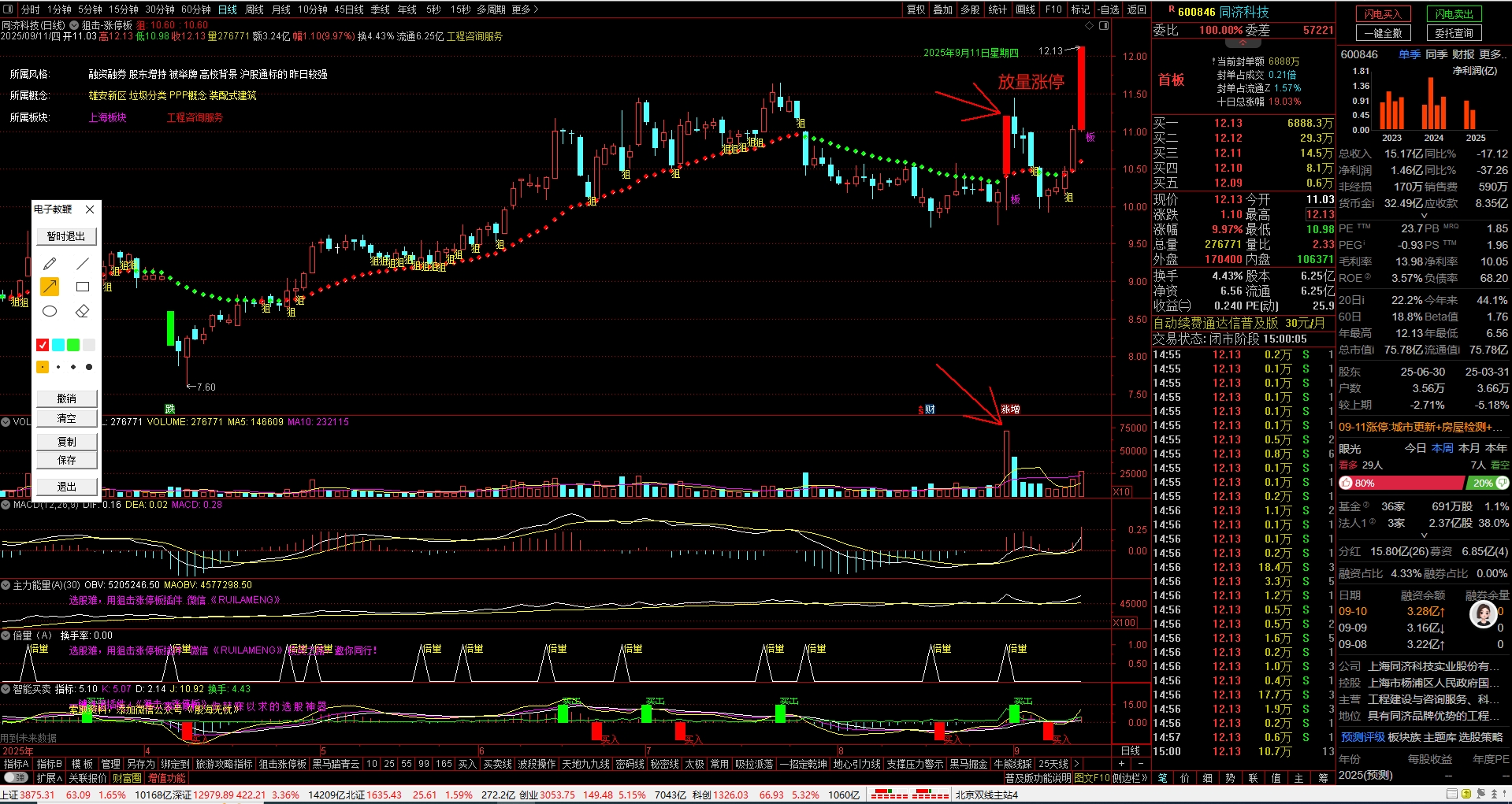Screen dimensions: 1512x804
Task: Switch to the 周线 weekly chart
Action: pos(254,9)
